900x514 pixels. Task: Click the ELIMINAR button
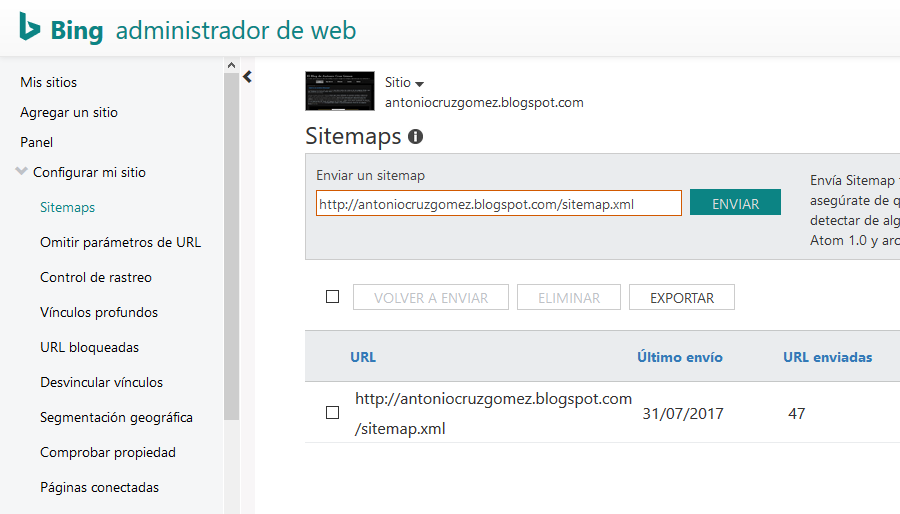pos(569,297)
